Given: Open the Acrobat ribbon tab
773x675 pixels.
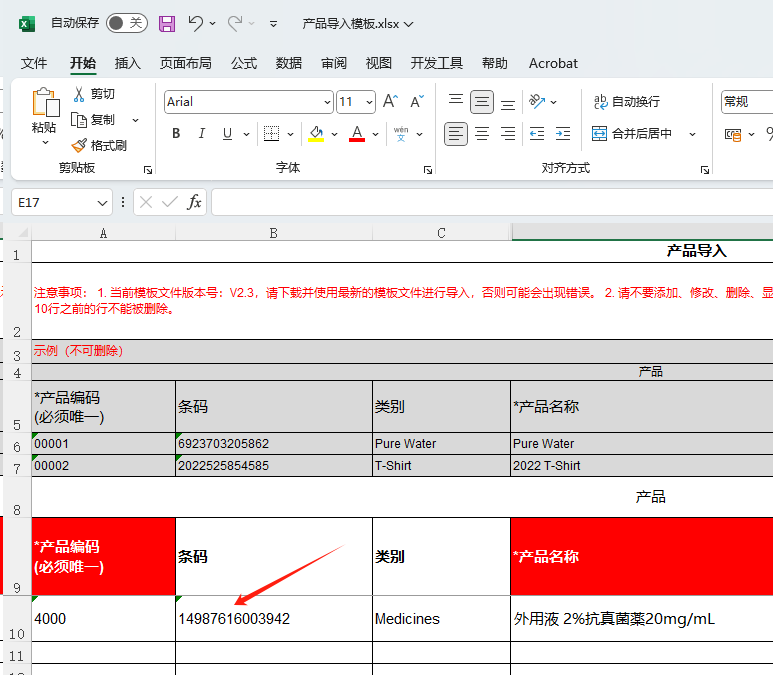Looking at the screenshot, I should coord(553,63).
